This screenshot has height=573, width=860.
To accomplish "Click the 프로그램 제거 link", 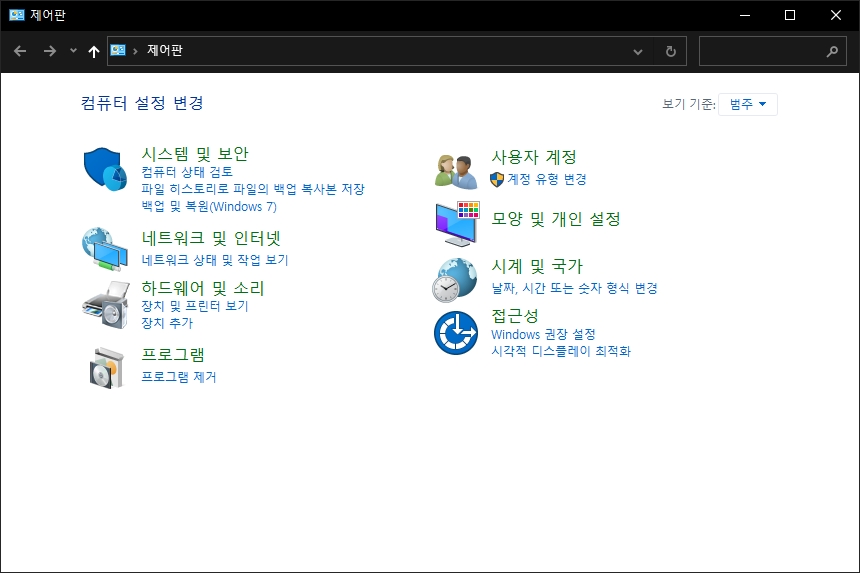I will click(179, 377).
